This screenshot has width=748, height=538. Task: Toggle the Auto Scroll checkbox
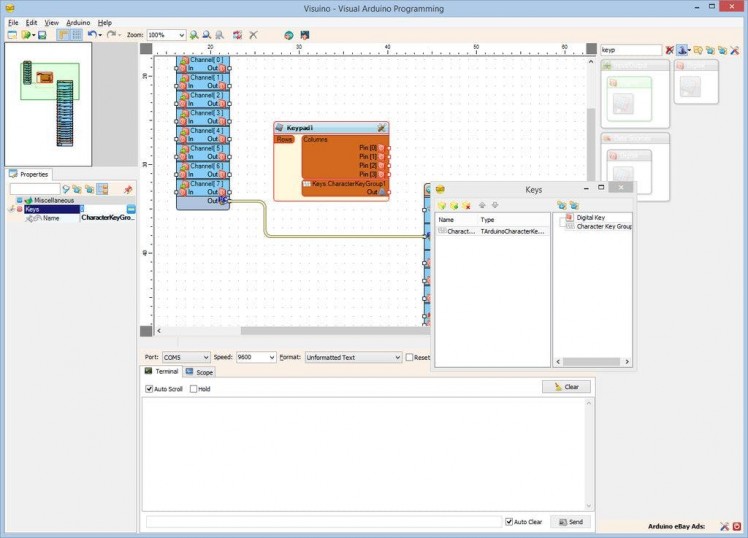[x=150, y=389]
